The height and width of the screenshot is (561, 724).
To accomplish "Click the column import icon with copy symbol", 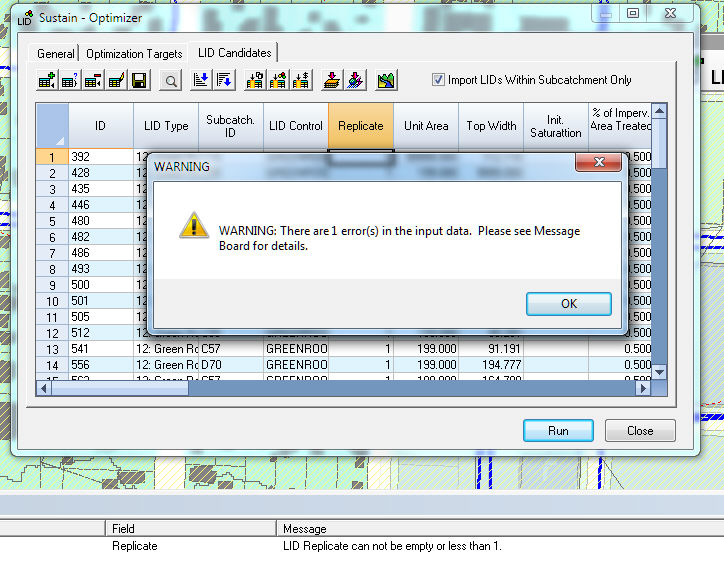I will pyautogui.click(x=255, y=81).
